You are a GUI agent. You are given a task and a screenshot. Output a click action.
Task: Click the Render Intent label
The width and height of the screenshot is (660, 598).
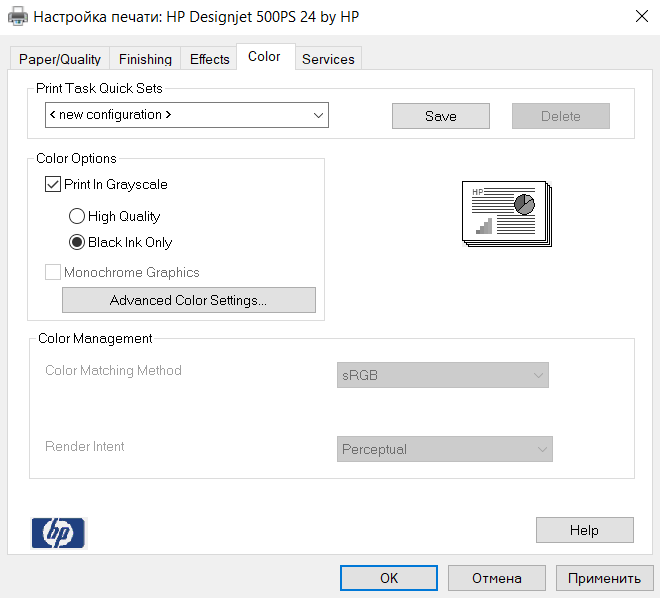click(85, 446)
